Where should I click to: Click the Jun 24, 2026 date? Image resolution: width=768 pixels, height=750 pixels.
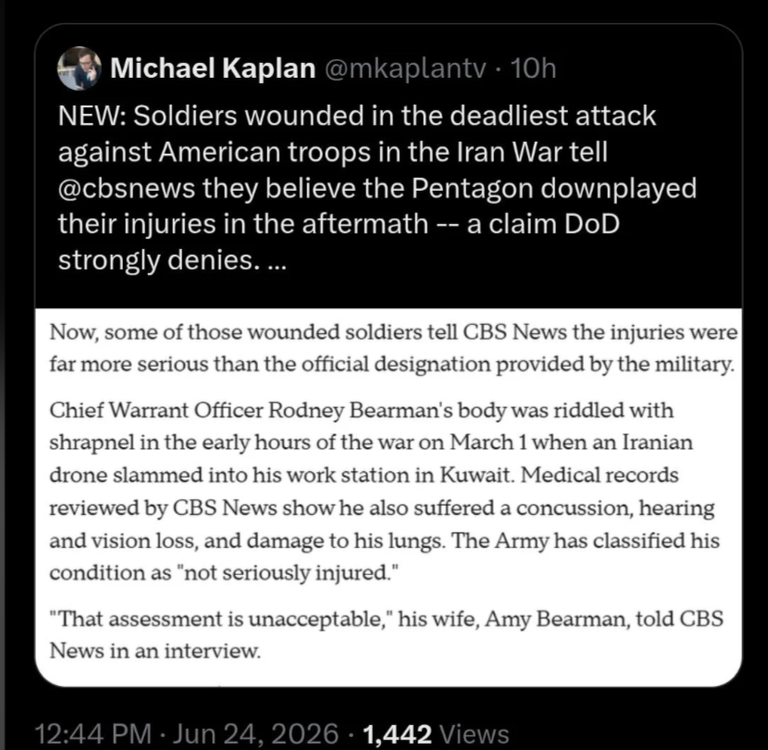[256, 734]
